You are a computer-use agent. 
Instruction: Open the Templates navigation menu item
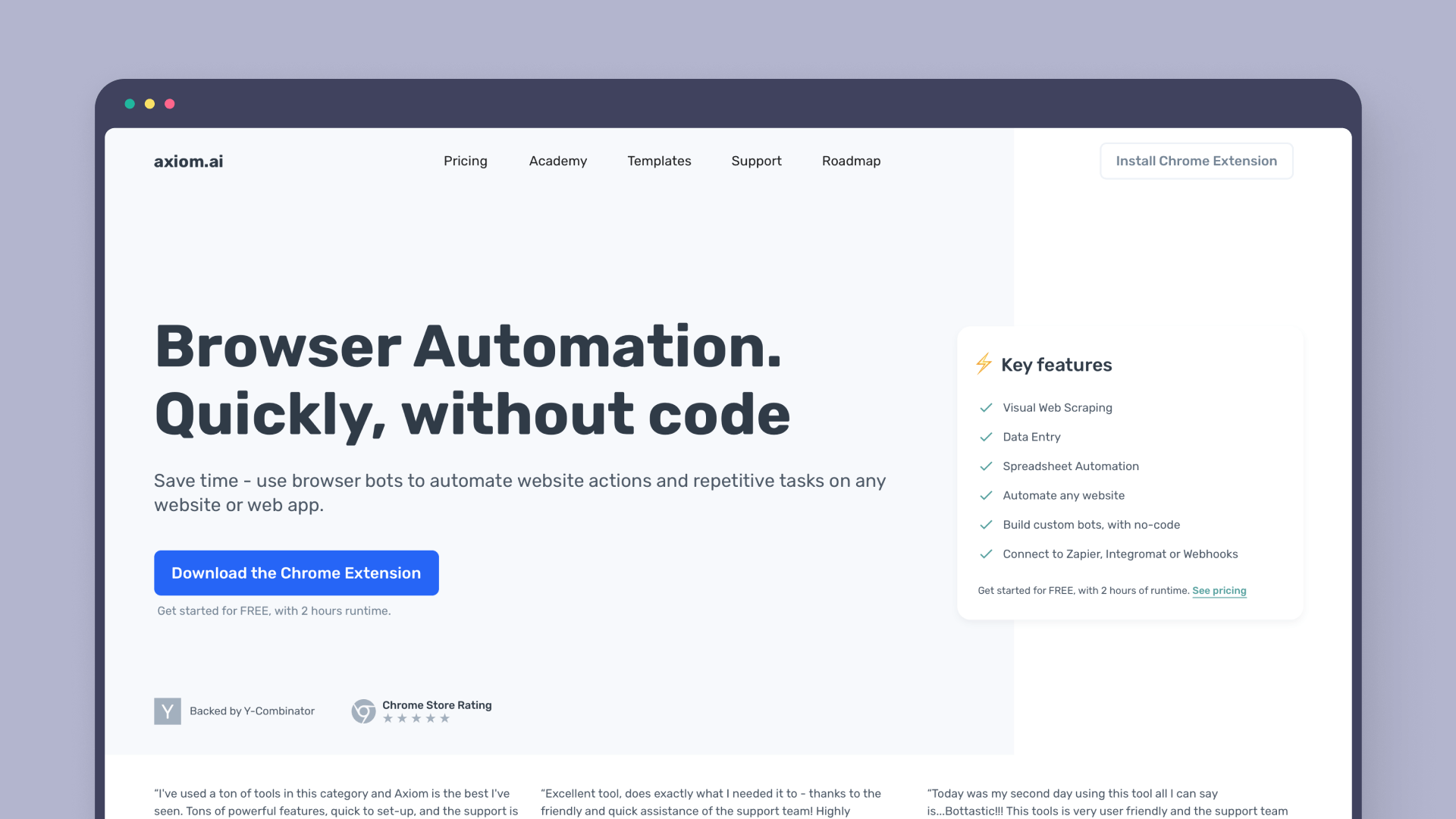pyautogui.click(x=660, y=161)
